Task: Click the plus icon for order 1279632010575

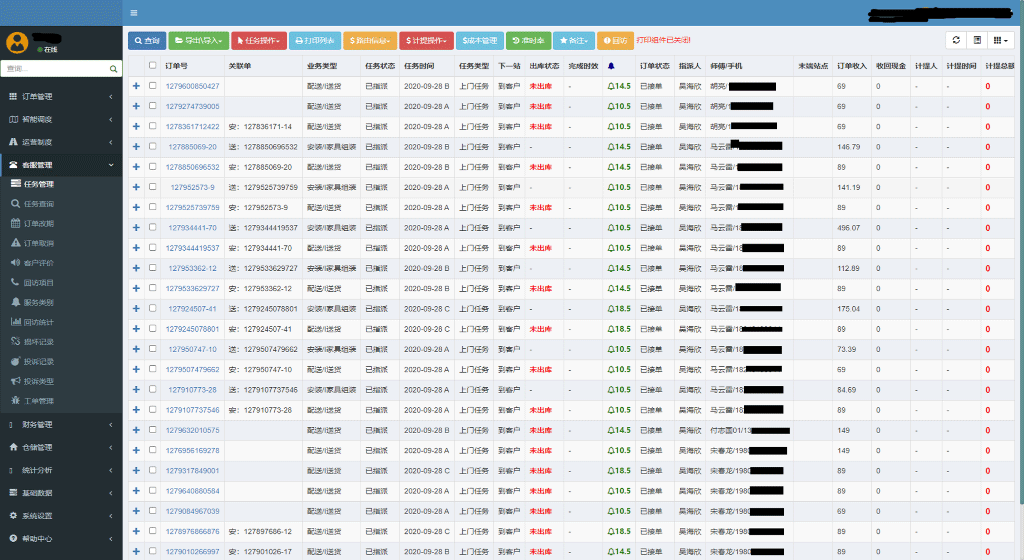Action: coord(136,429)
